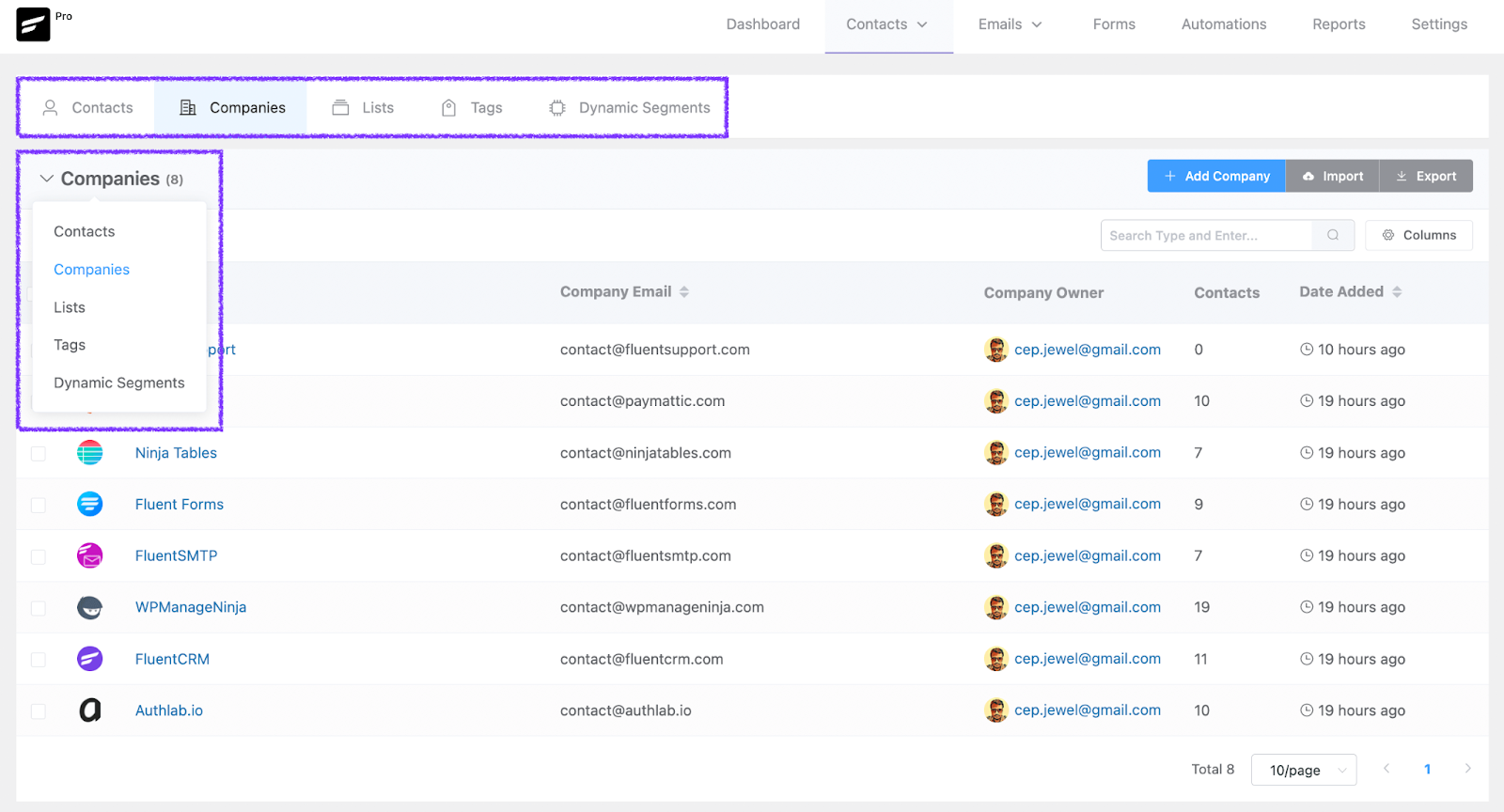Click the FluentCRM Pro logo
The image size is (1504, 812).
(x=33, y=24)
